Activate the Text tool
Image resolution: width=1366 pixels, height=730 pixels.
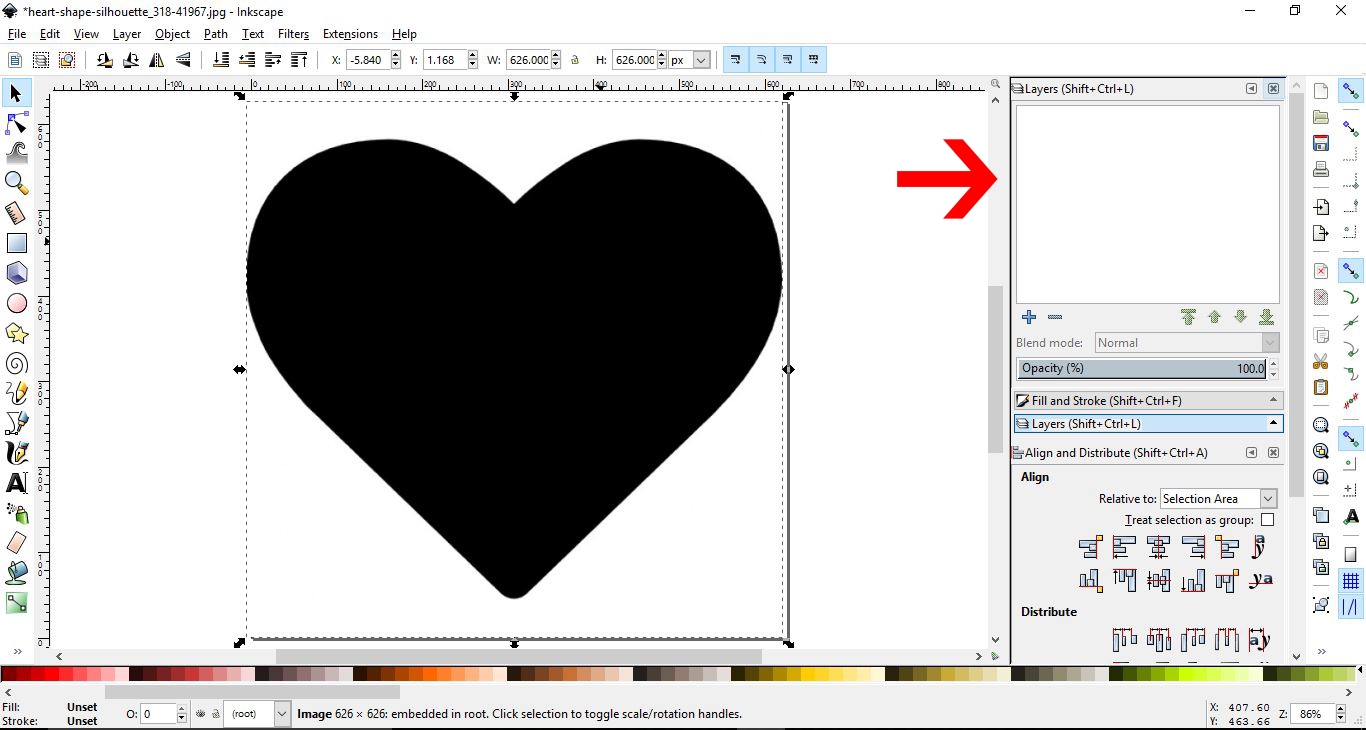coord(16,483)
